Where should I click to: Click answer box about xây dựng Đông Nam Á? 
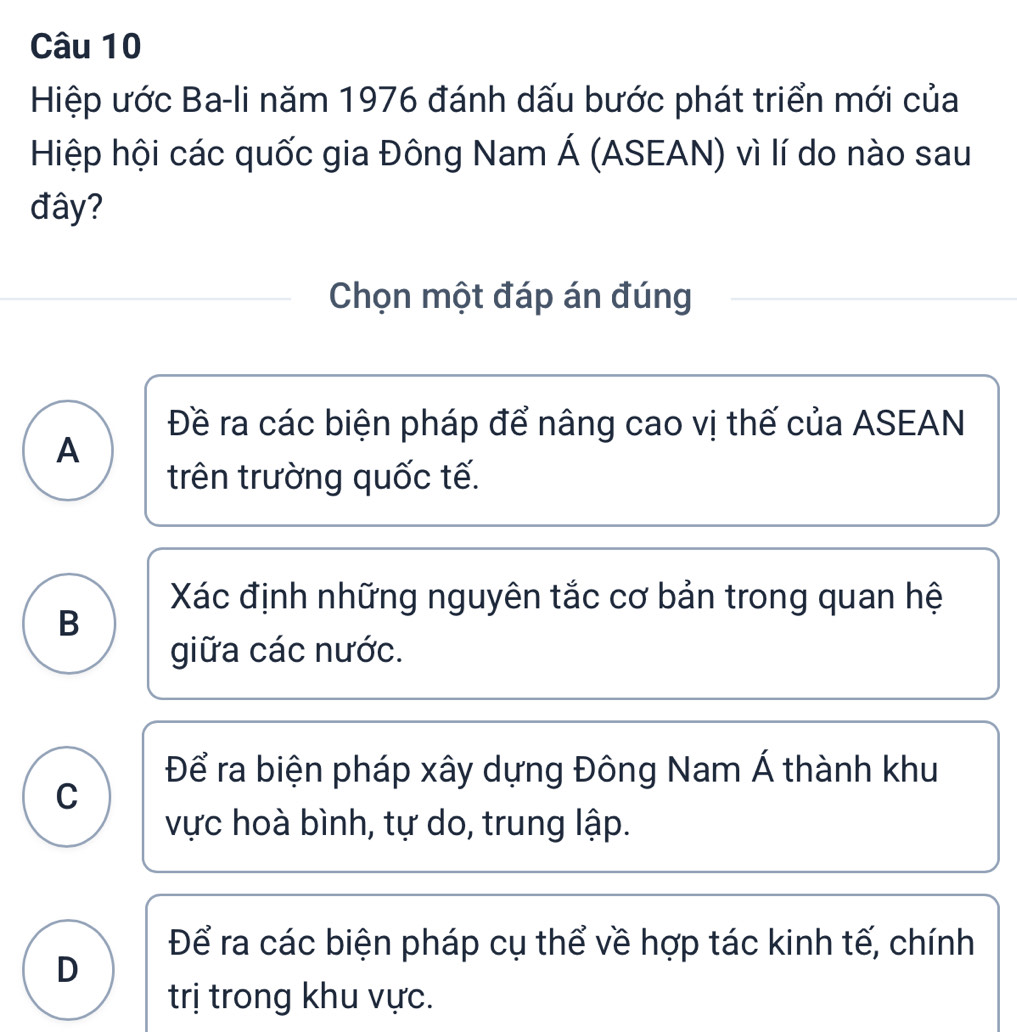tap(572, 796)
